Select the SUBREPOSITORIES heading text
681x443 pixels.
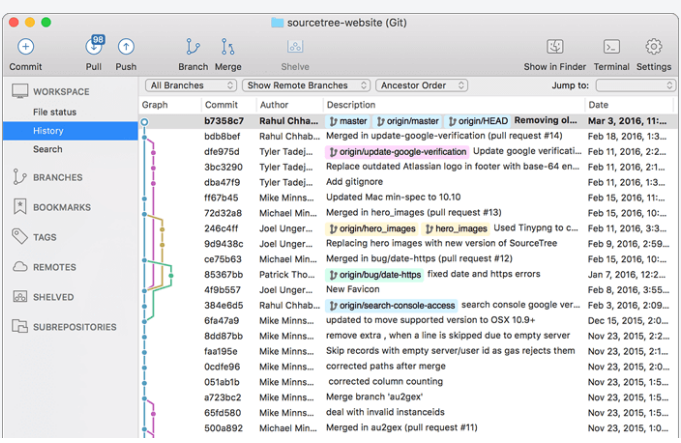(x=75, y=327)
